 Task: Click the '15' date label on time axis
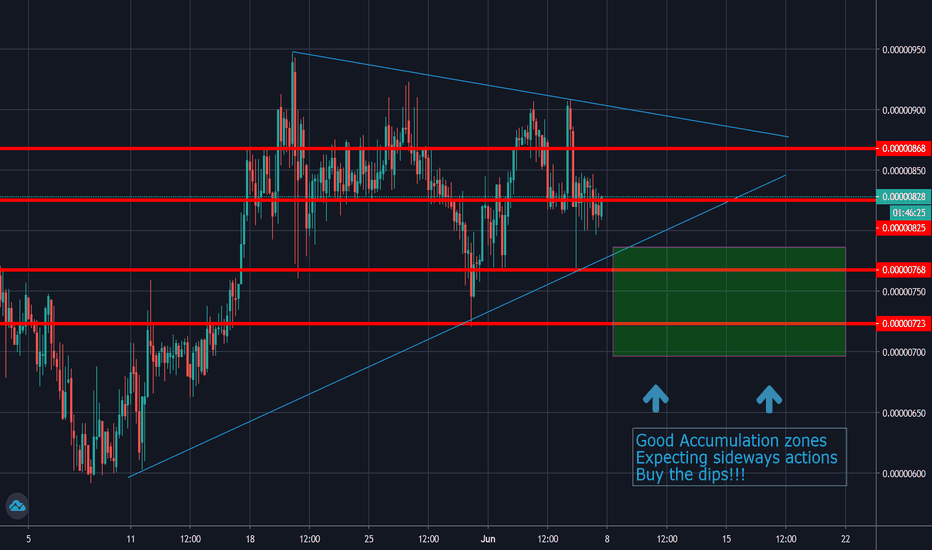(x=726, y=539)
